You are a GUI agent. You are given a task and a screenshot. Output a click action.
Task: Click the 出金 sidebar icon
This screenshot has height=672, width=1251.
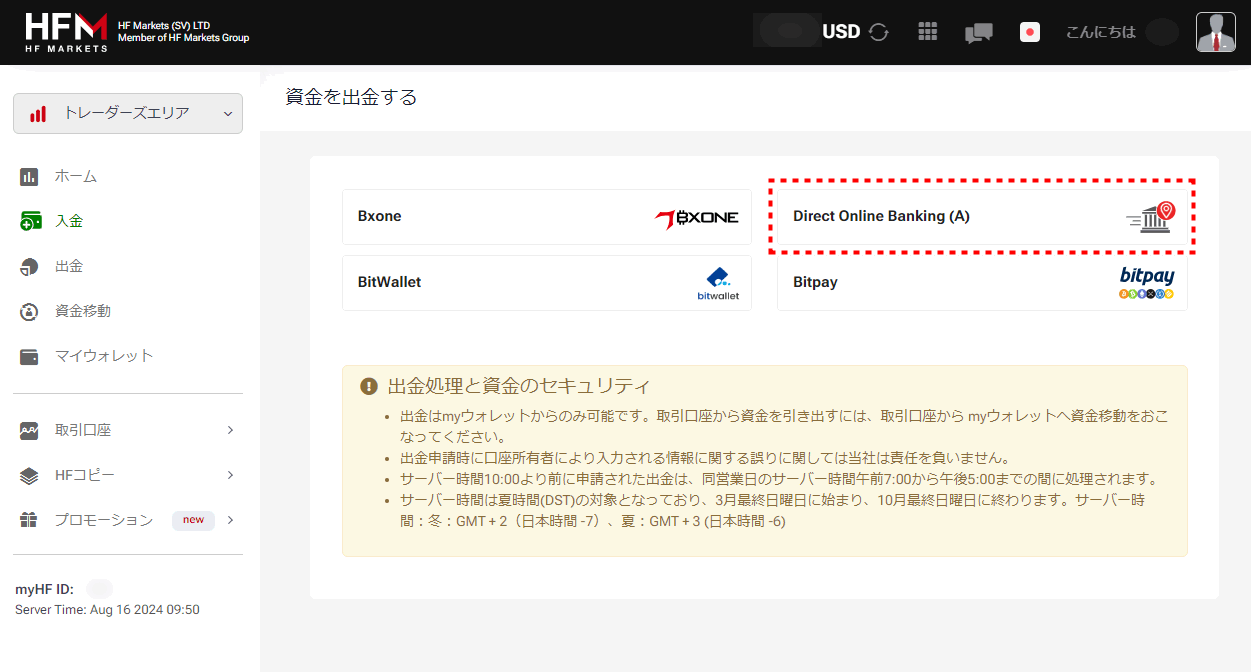click(29, 267)
